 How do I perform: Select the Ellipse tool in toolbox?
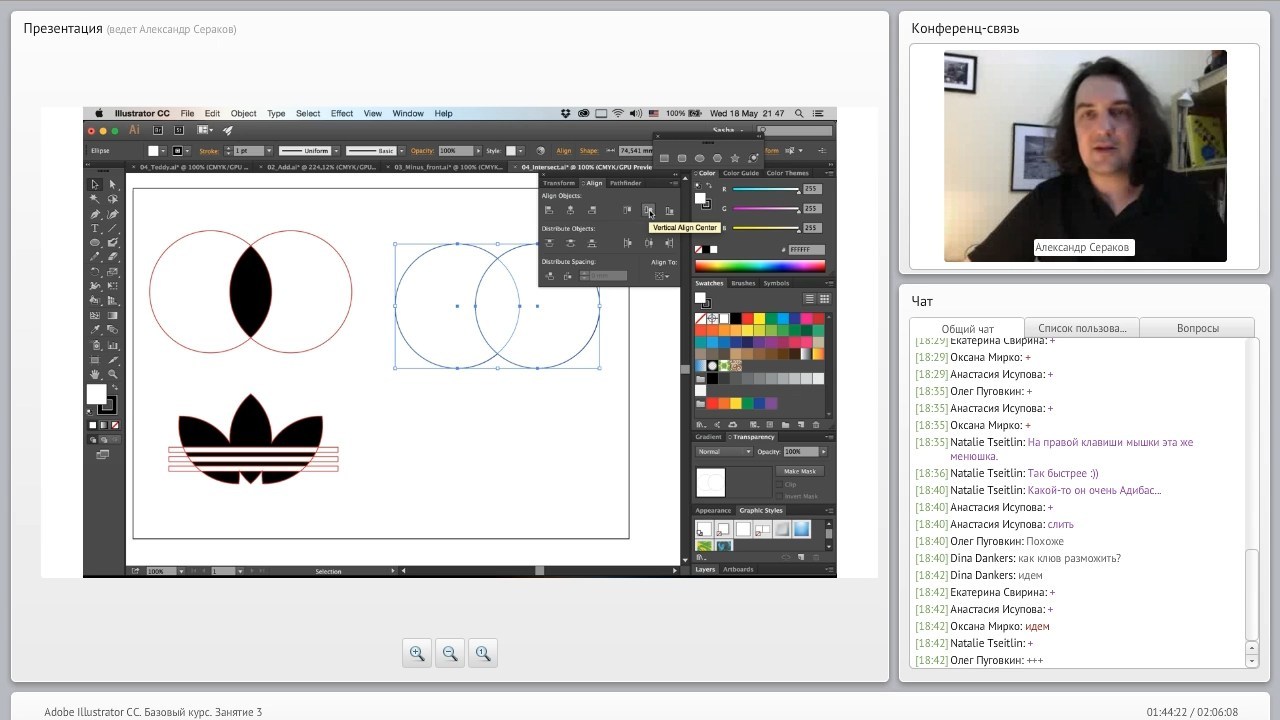tap(94, 243)
